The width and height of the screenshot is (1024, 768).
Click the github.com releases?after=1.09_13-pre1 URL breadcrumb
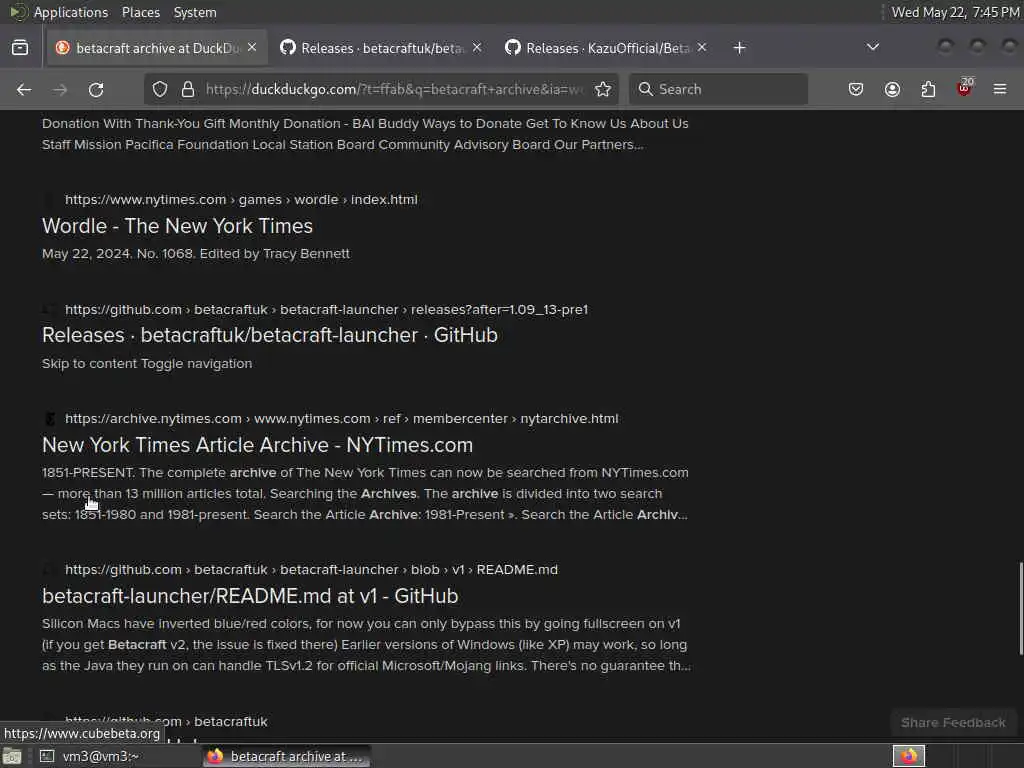pos(327,310)
